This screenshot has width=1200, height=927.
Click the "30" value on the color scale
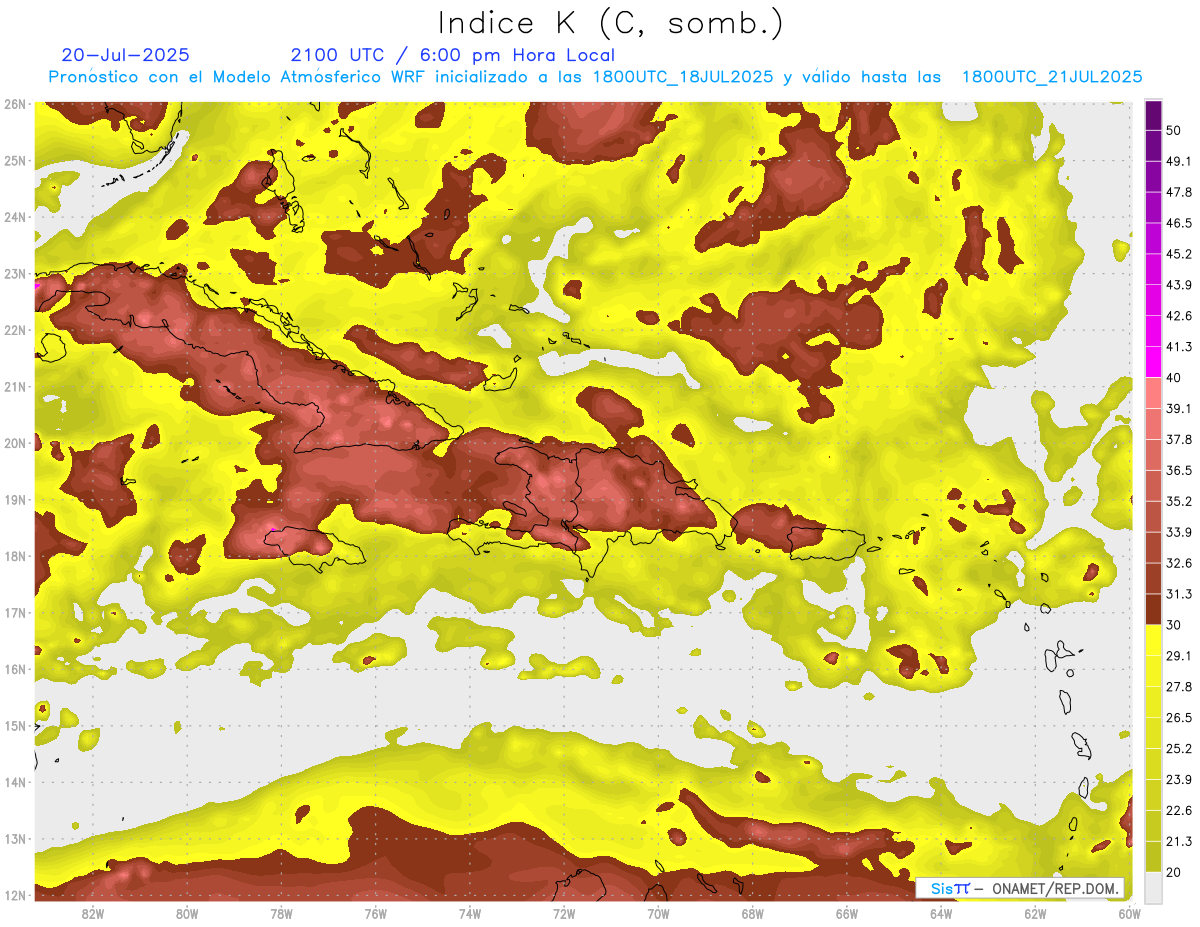tap(1174, 625)
